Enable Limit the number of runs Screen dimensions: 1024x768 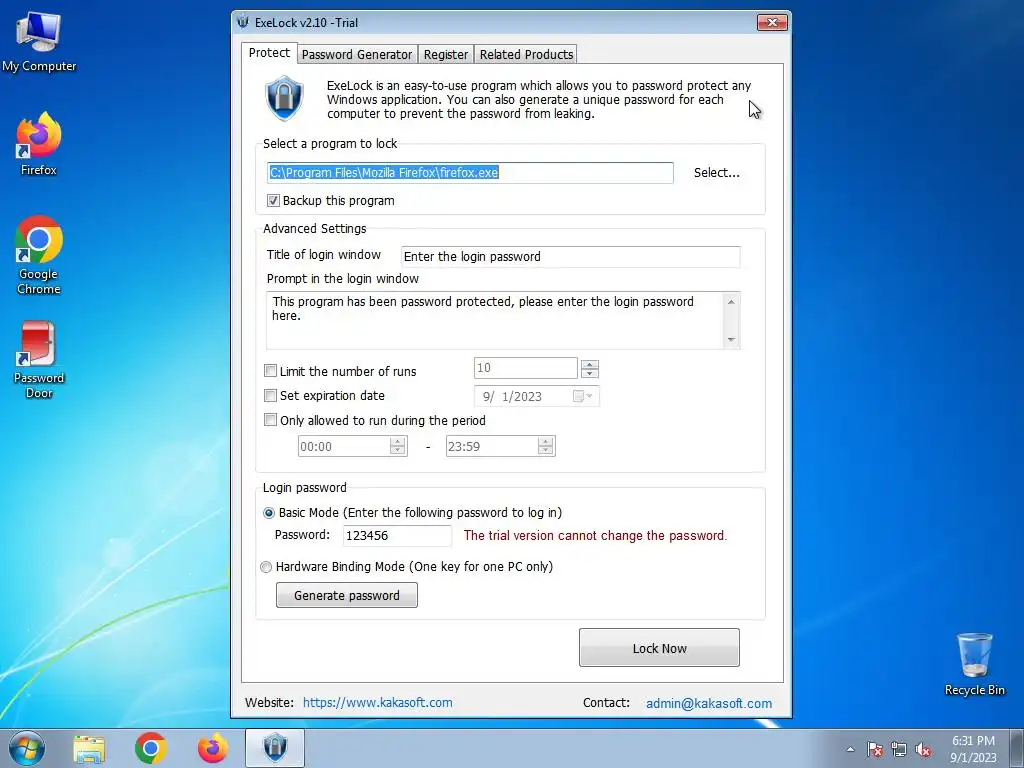point(270,371)
